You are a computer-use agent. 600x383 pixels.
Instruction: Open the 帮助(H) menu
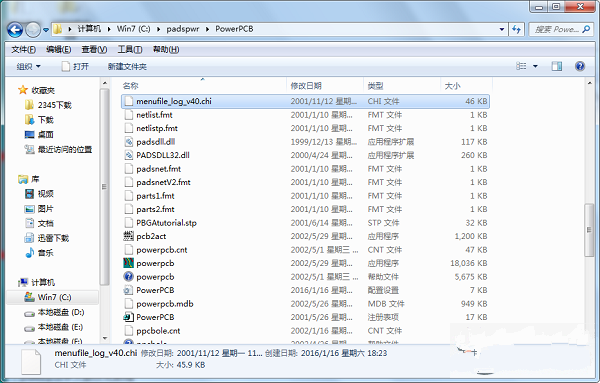tap(166, 50)
